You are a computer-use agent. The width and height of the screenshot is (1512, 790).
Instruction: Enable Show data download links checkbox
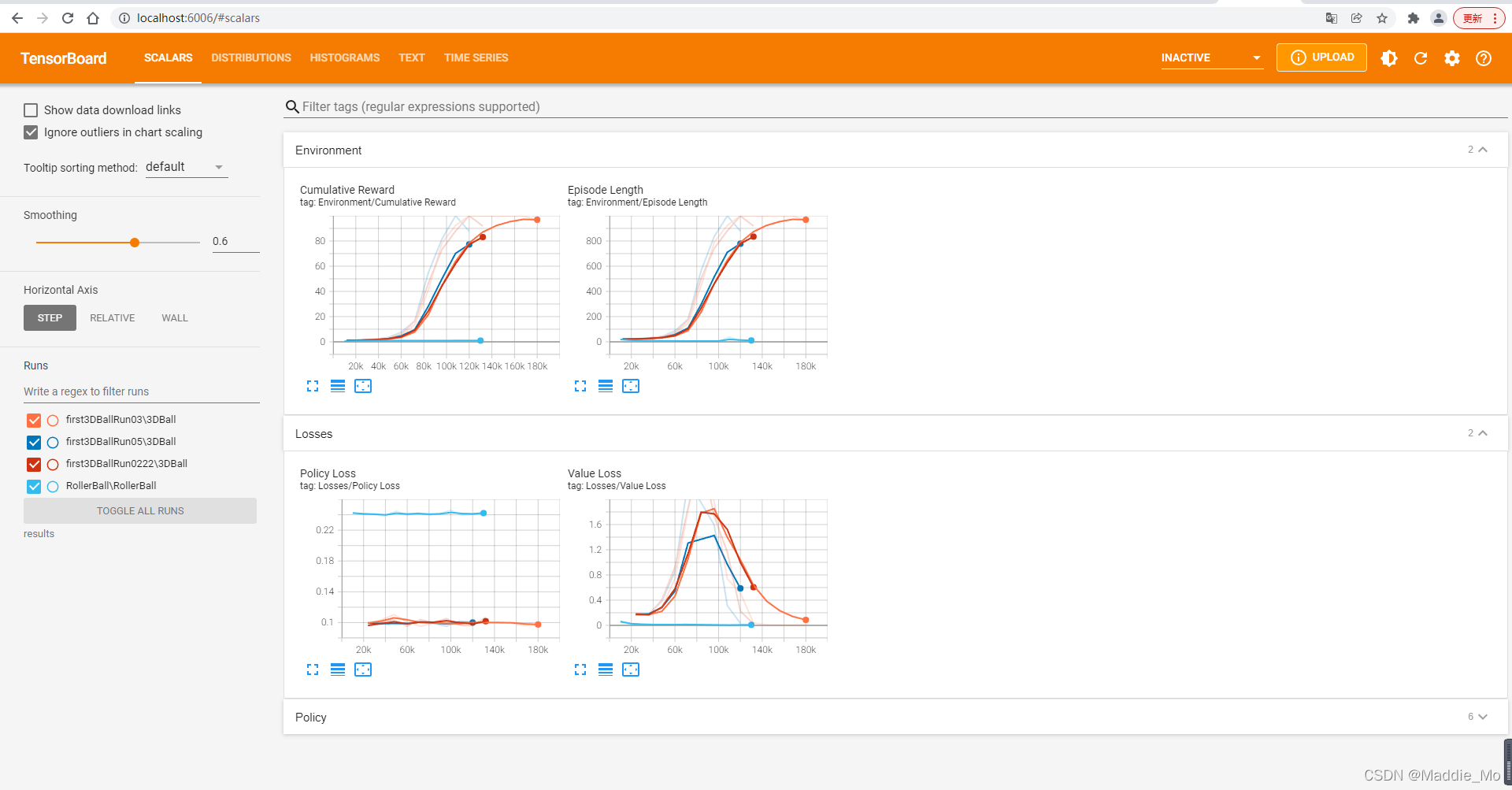tap(31, 110)
